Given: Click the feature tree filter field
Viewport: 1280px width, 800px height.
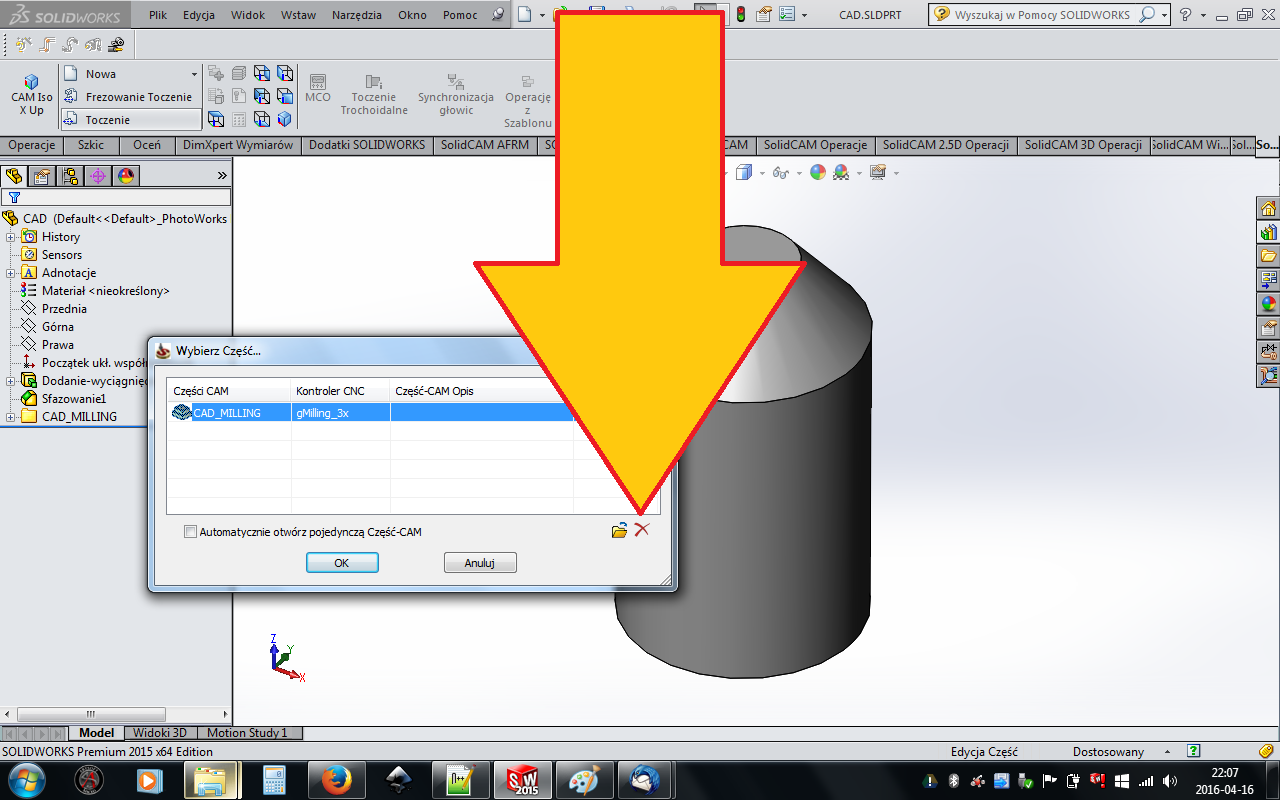Looking at the screenshot, I should point(117,198).
